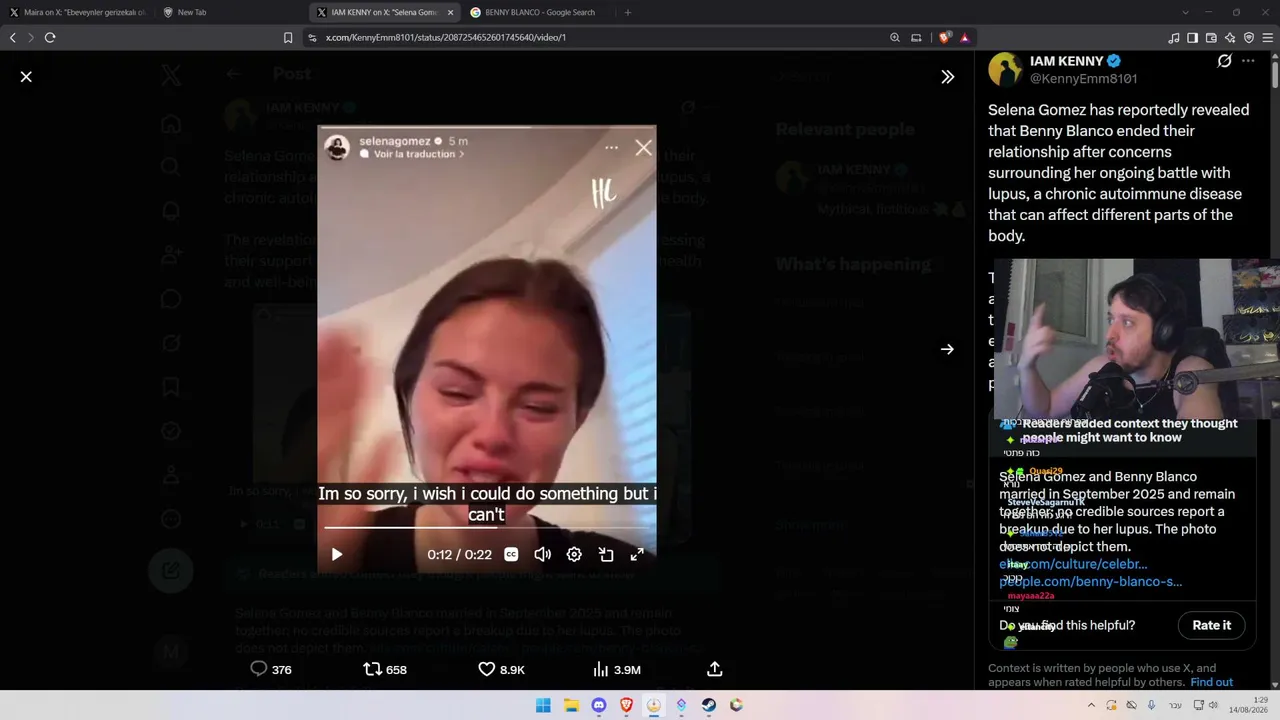Toggle closed captions on the video
Viewport: 1280px width, 720px height.
pyautogui.click(x=511, y=554)
